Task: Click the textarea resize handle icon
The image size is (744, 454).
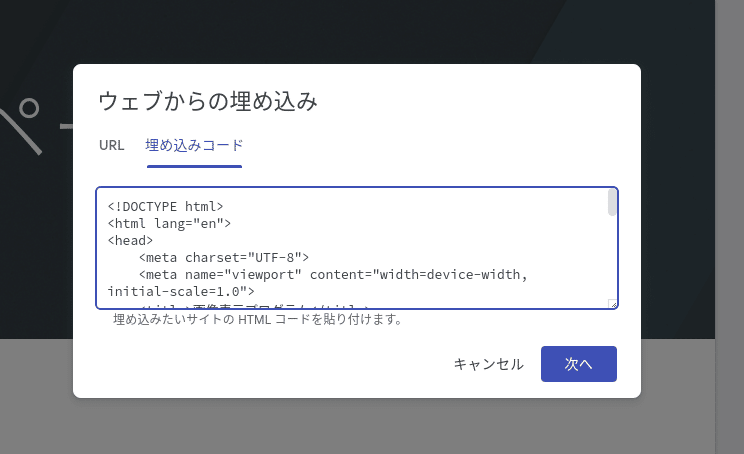Action: coord(613,304)
